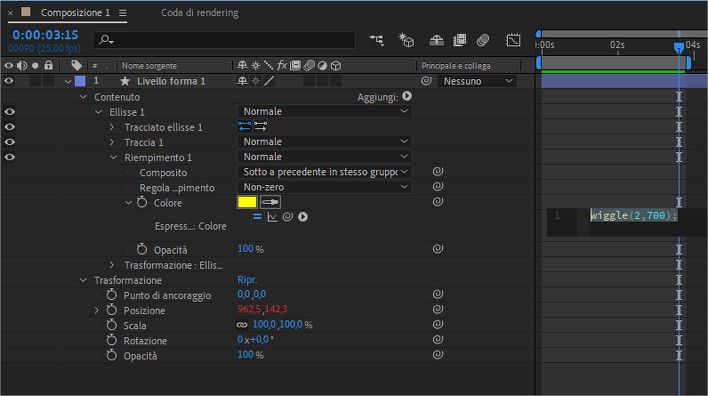Click the Scala value 100,0
Viewport: 708px width, 396px height.
click(264, 325)
